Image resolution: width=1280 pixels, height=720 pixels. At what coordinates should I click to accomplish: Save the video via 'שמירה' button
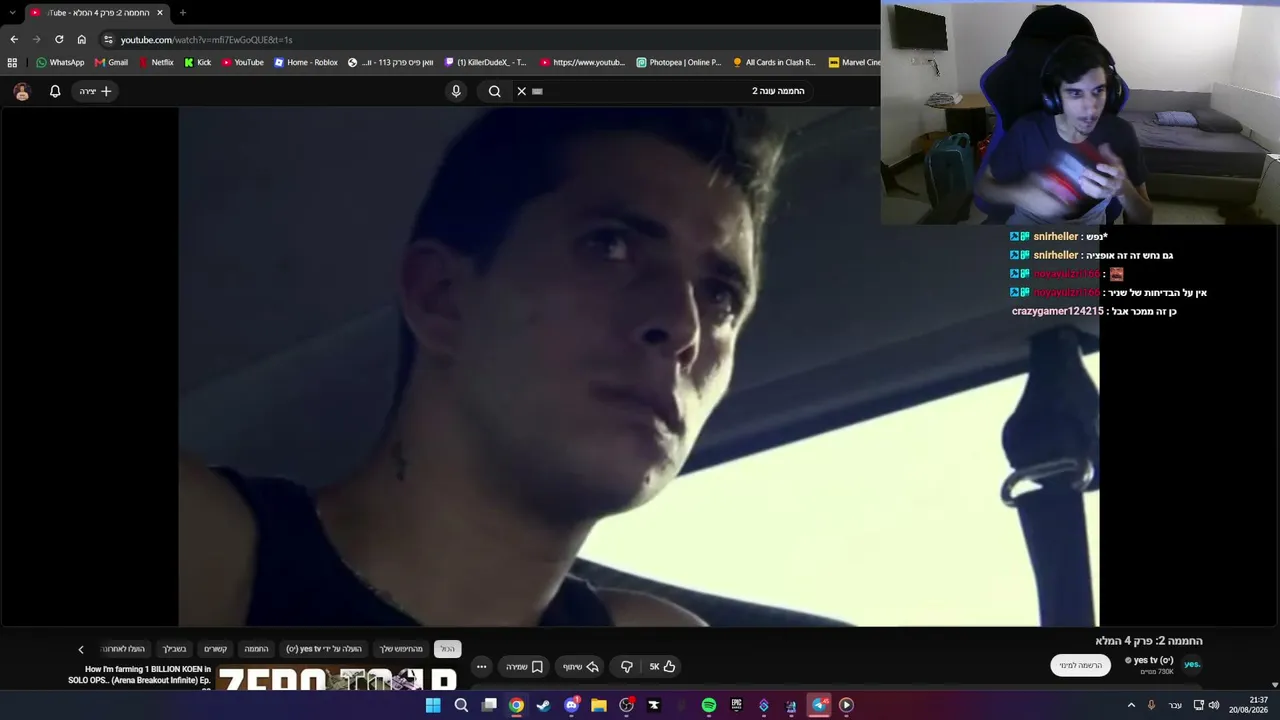[x=524, y=667]
